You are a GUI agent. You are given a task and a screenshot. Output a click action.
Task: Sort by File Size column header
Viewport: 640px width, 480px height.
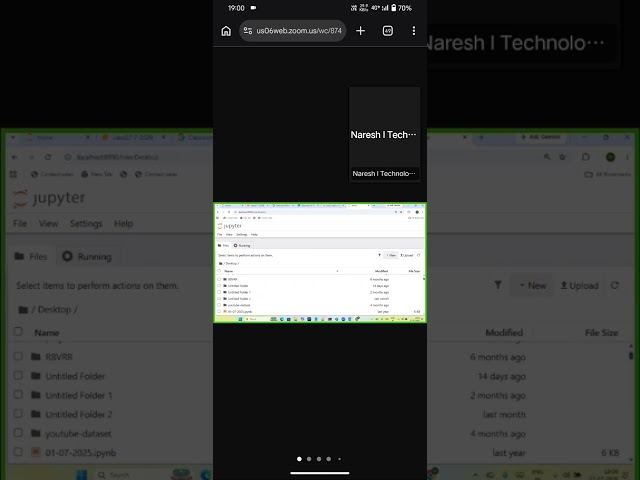[601, 333]
